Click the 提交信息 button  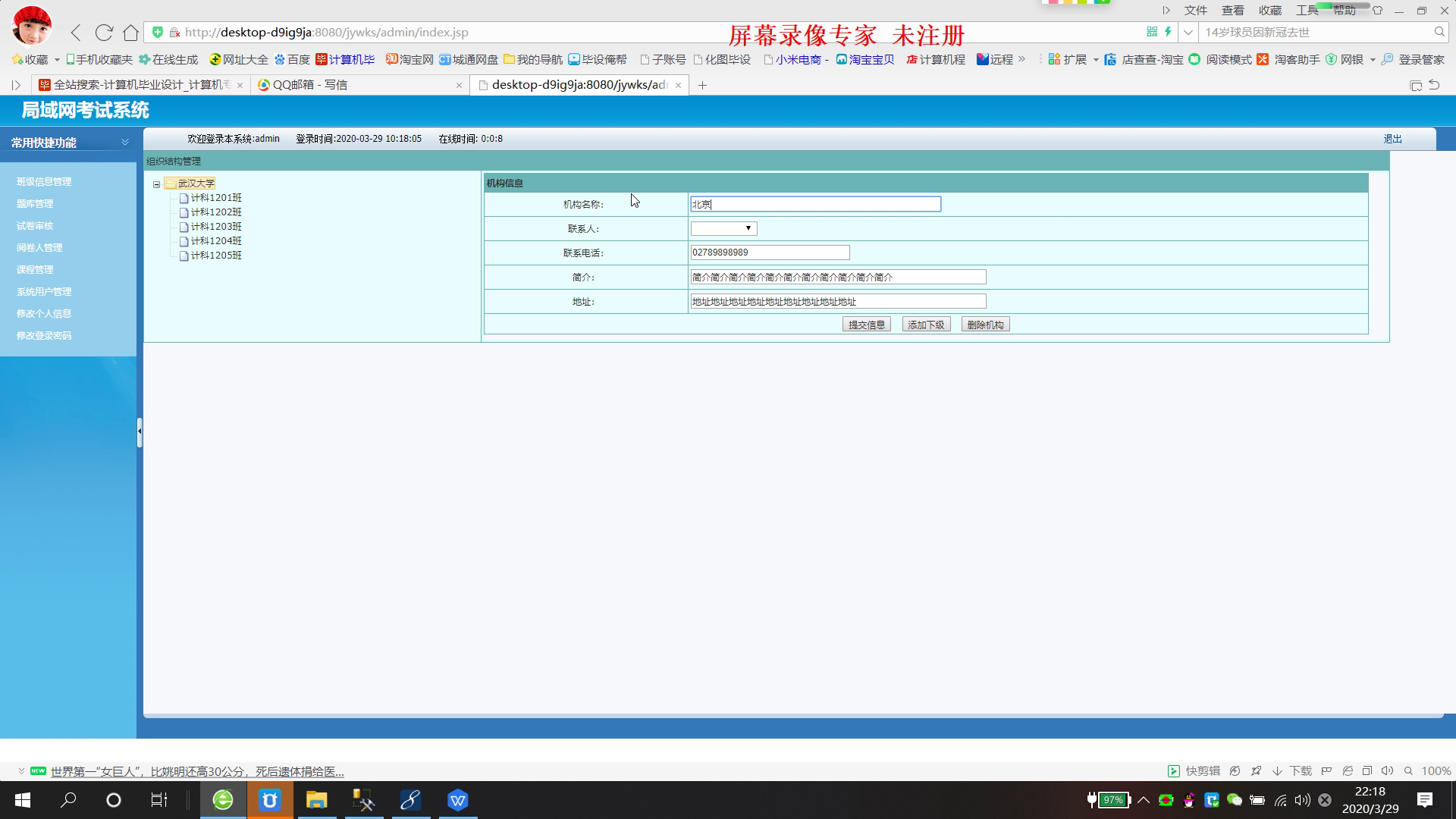pos(867,325)
